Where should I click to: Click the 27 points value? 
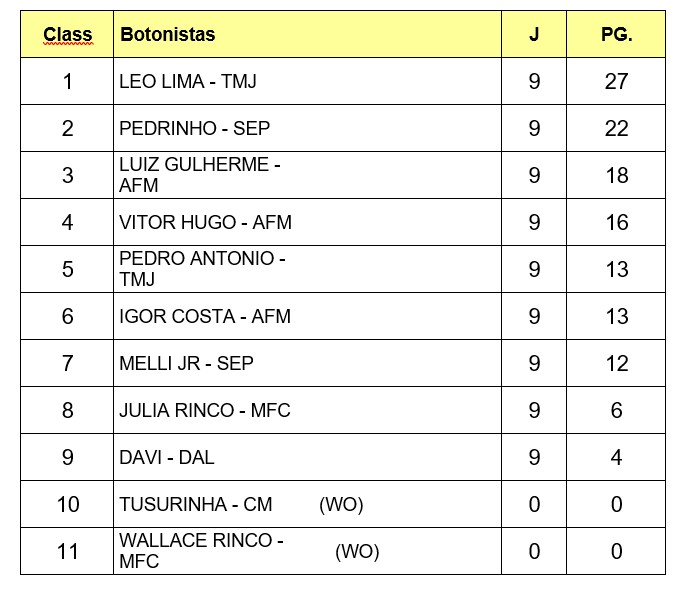pyautogui.click(x=616, y=82)
